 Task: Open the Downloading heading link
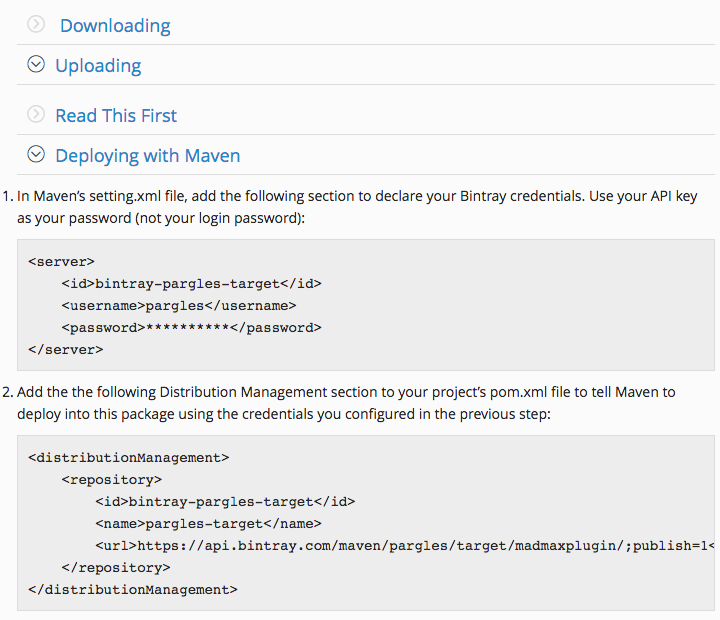[115, 26]
